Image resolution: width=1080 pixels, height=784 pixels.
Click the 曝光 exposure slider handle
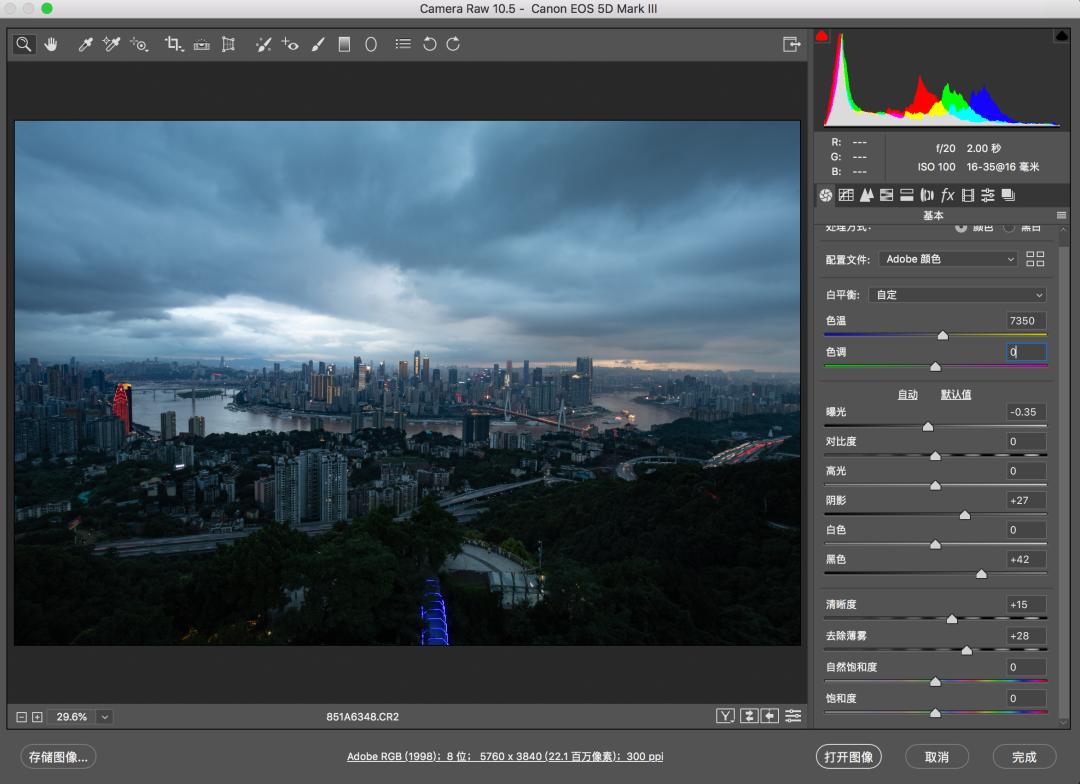coord(927,427)
